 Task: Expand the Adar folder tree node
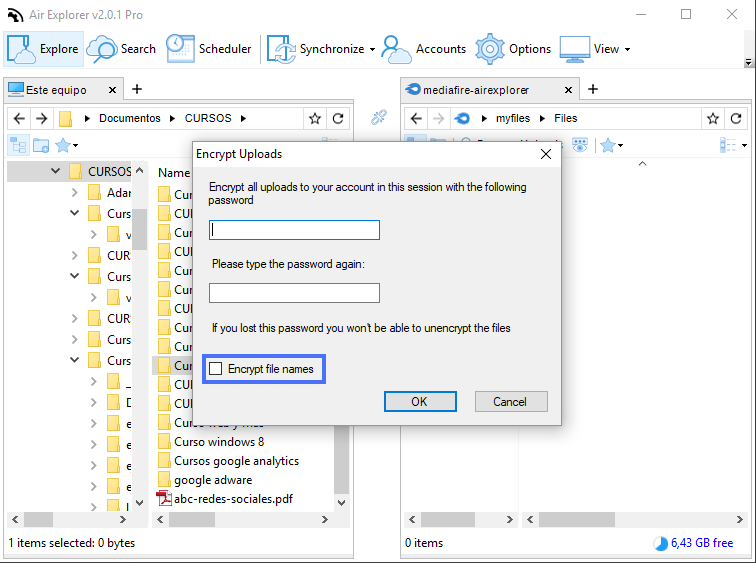coord(75,192)
